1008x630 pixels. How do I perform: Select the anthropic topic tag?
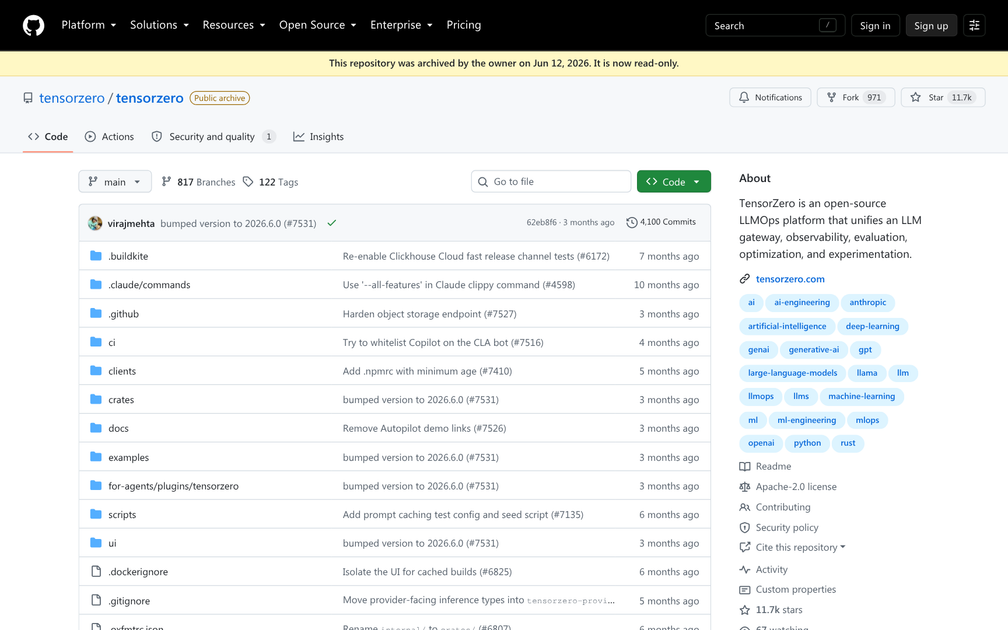pyautogui.click(x=868, y=302)
